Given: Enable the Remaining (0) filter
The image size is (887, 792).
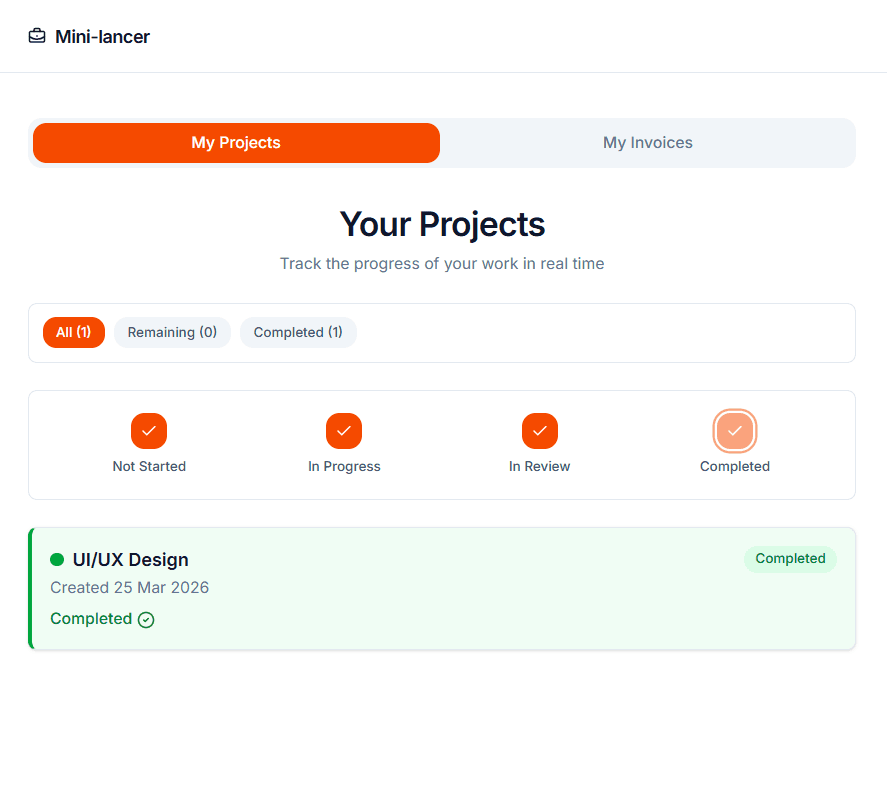Looking at the screenshot, I should point(172,332).
